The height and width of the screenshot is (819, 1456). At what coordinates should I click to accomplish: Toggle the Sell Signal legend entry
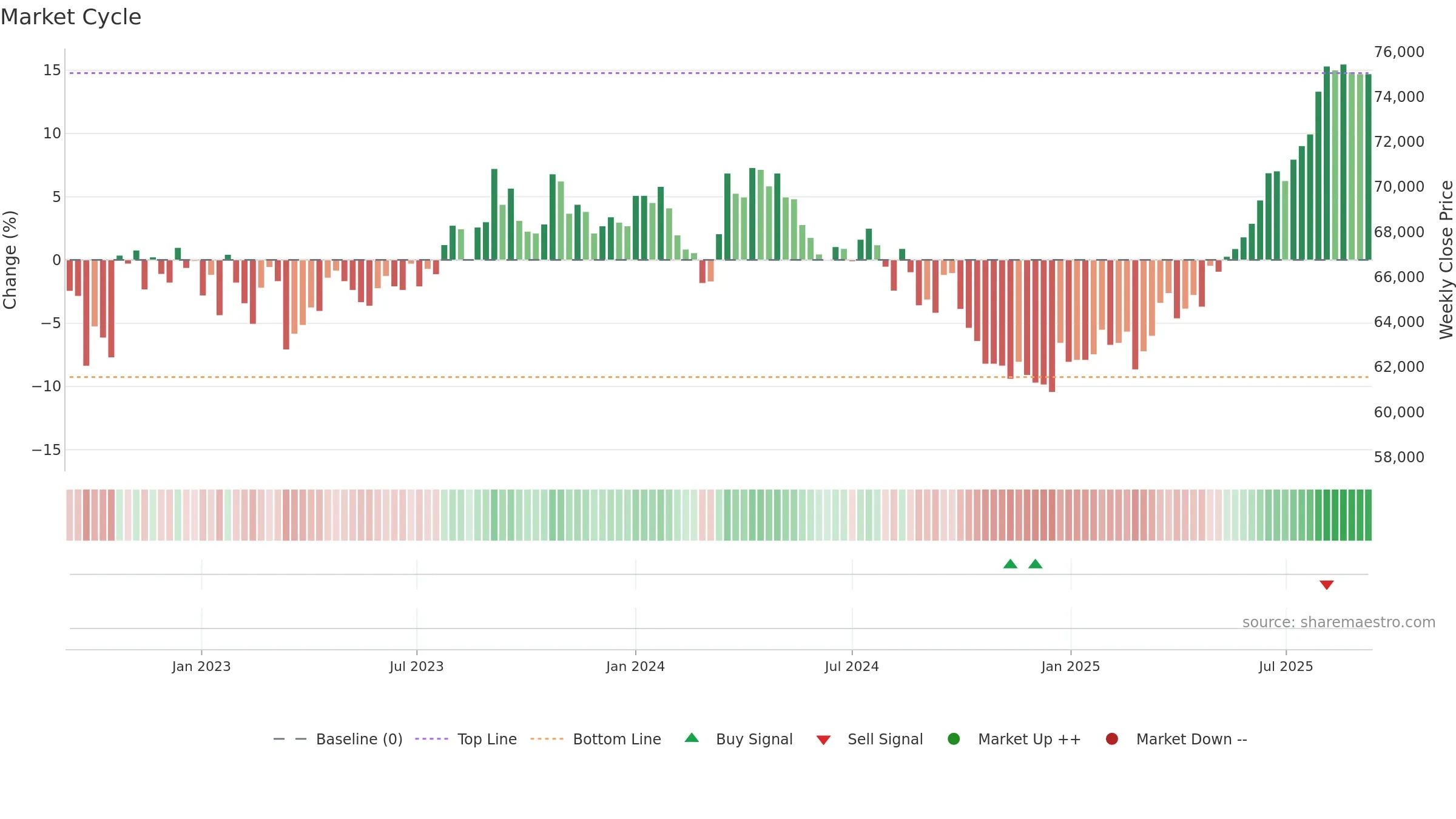pos(869,739)
